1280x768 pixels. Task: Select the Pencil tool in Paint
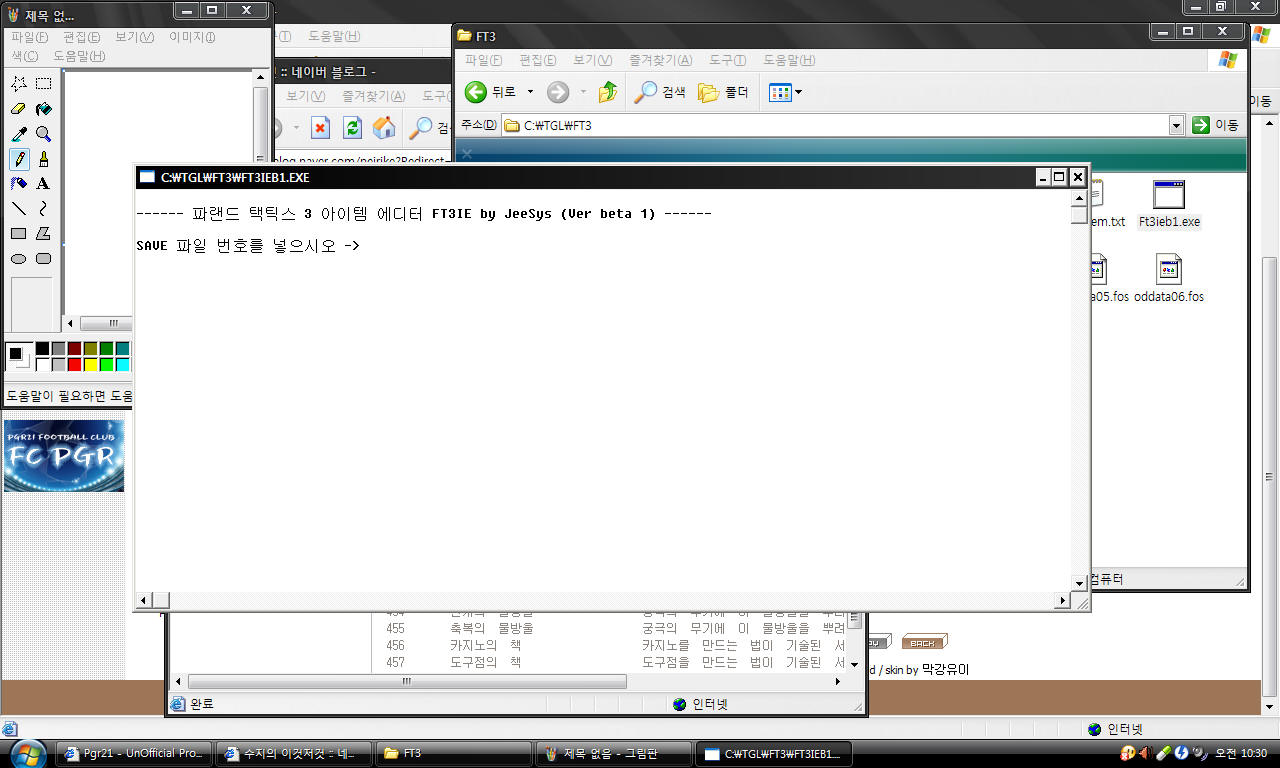(x=19, y=159)
